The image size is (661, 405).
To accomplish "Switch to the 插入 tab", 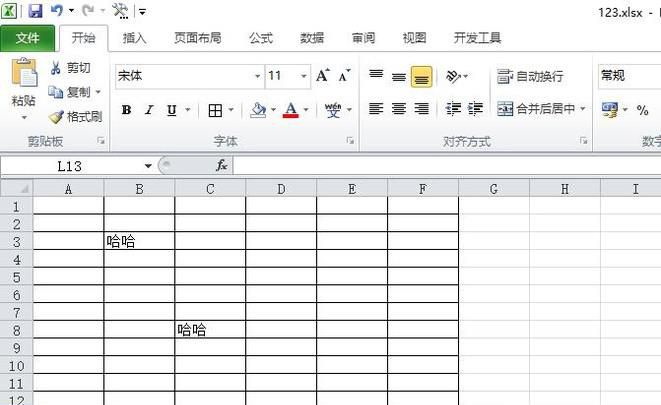I will click(x=134, y=38).
